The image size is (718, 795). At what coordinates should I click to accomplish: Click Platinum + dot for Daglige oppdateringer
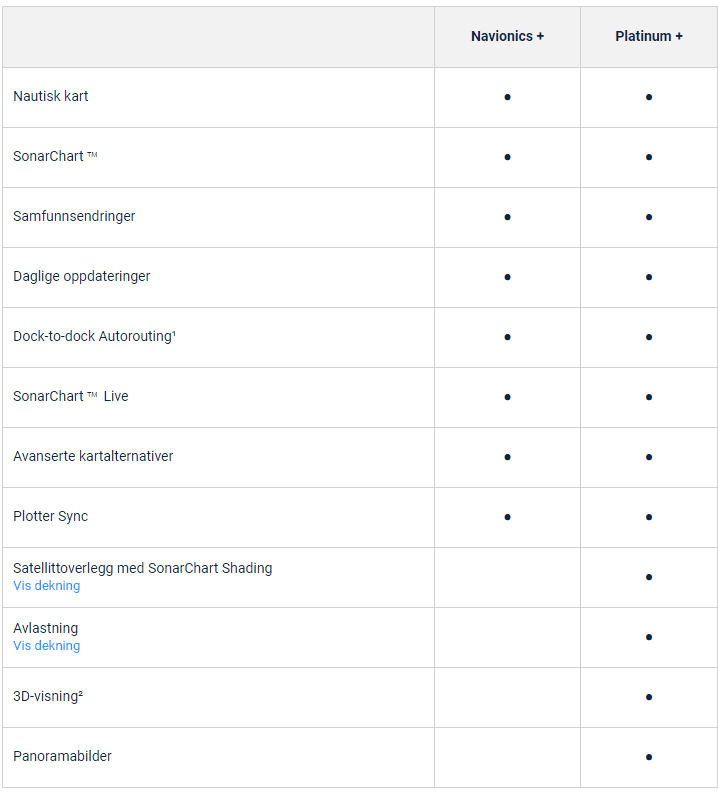(x=649, y=277)
